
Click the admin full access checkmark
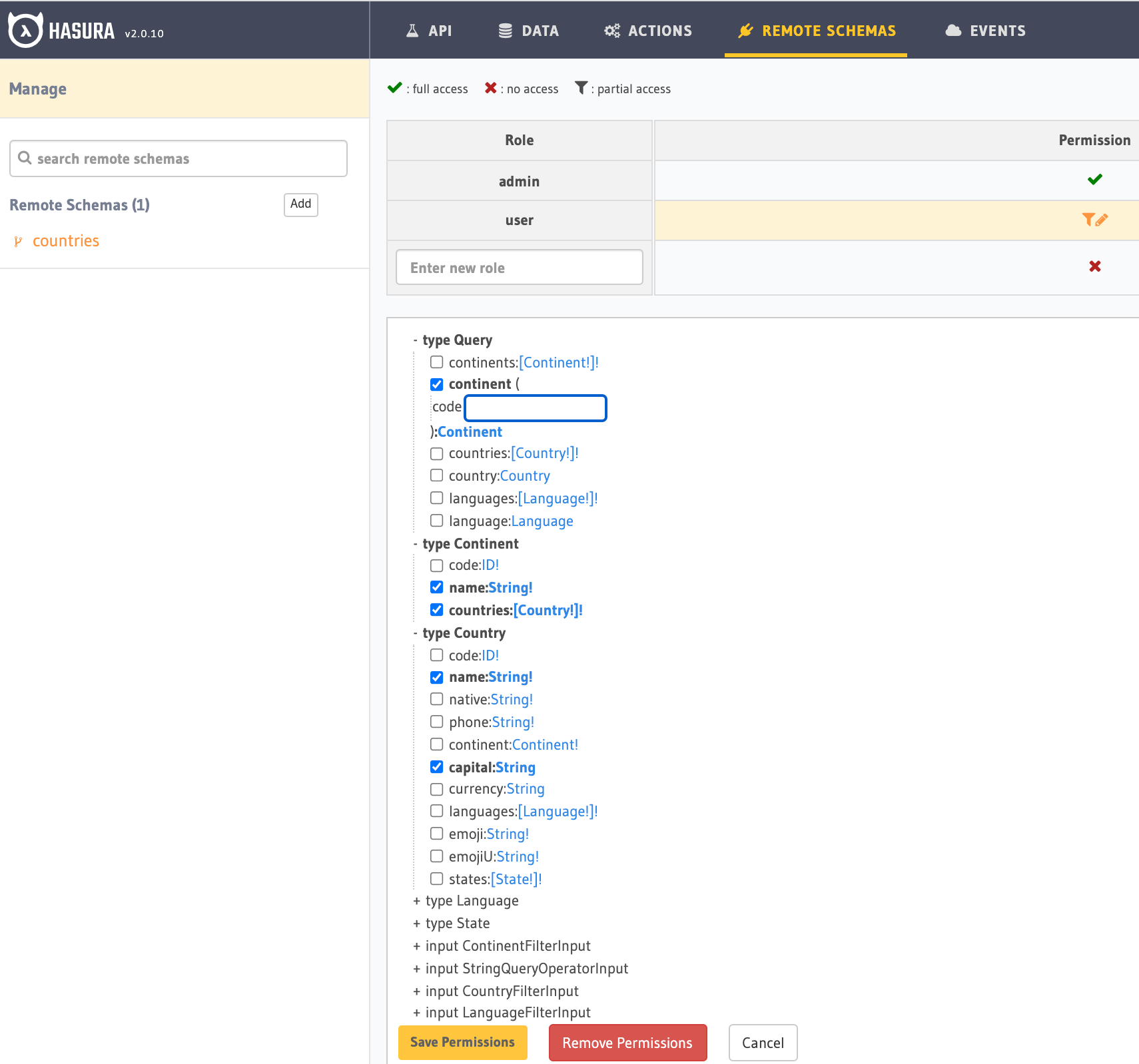[x=1094, y=180]
